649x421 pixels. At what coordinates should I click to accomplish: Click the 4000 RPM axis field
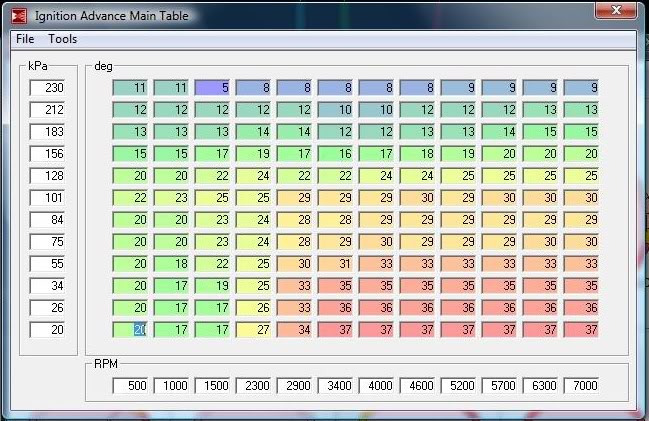pyautogui.click(x=376, y=385)
